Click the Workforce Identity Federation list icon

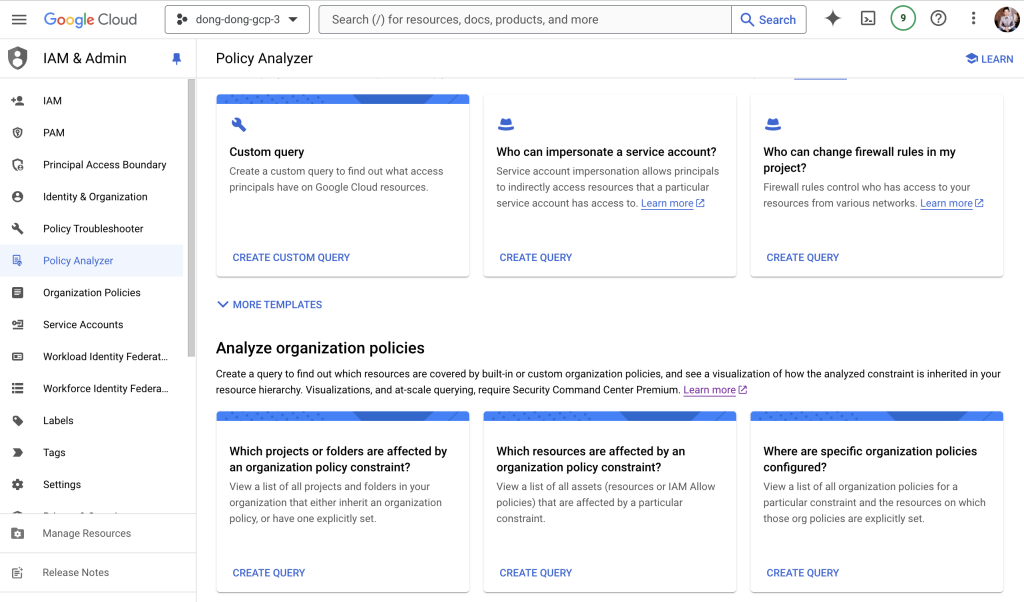coord(18,388)
